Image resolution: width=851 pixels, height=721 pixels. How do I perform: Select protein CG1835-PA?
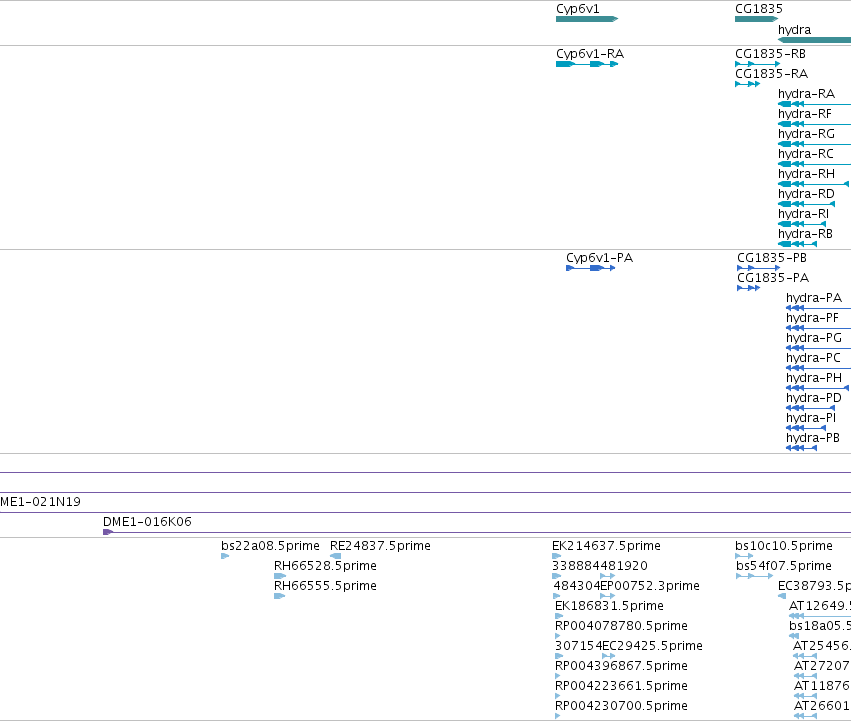point(773,278)
